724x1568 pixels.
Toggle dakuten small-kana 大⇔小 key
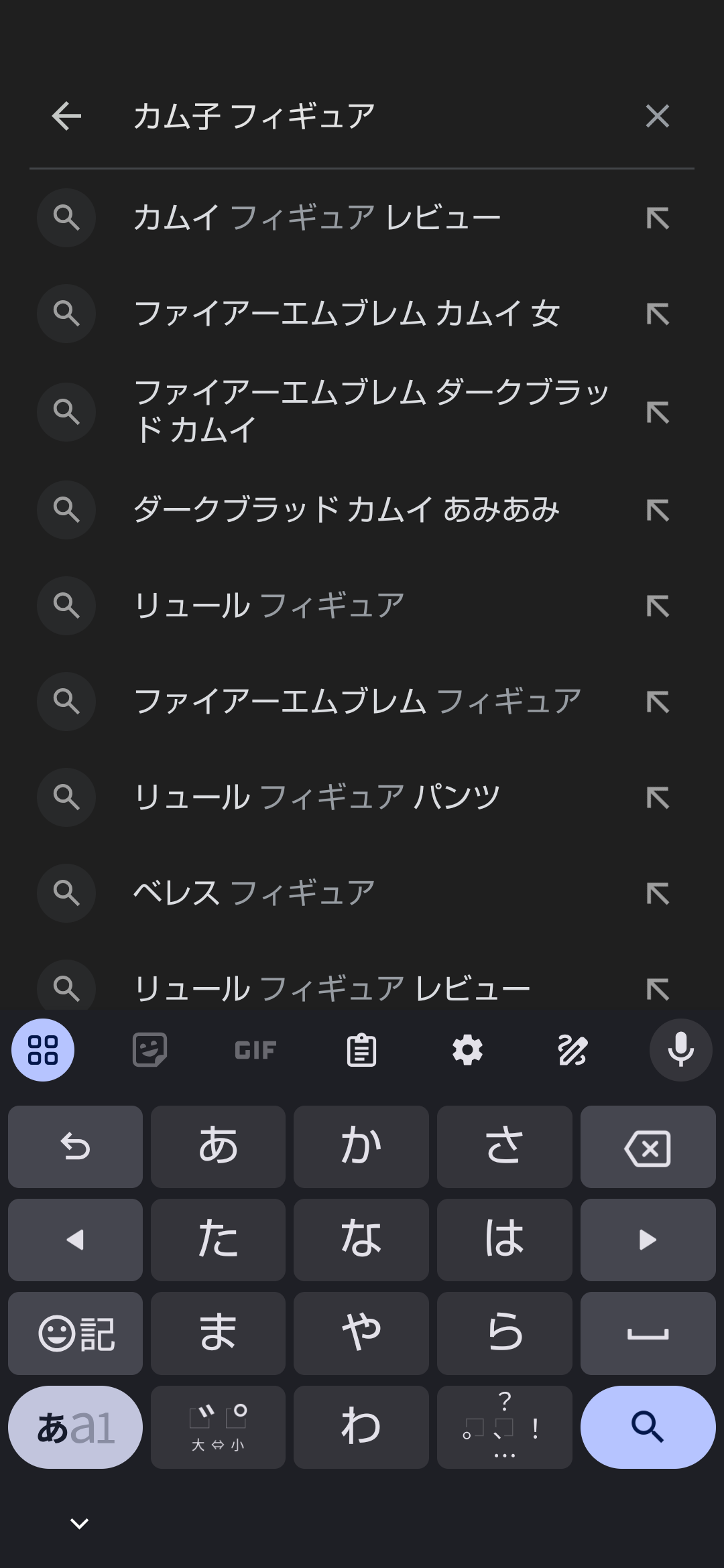point(218,1427)
